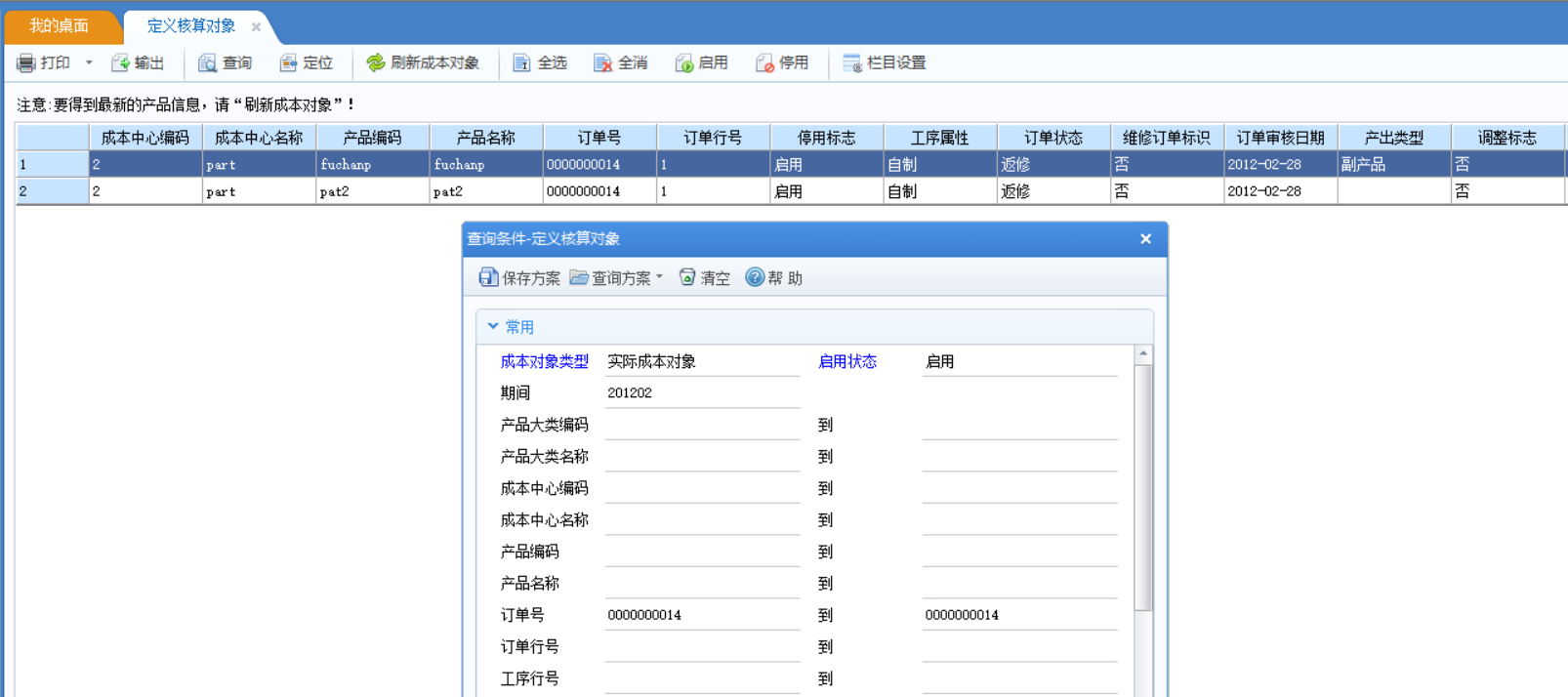
Task: Open 帮助 help in the query dialog
Action: click(774, 278)
